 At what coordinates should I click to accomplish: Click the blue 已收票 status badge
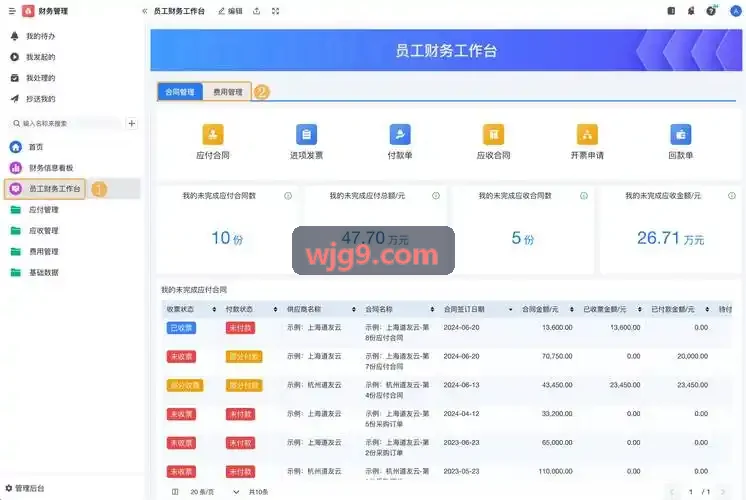181,328
